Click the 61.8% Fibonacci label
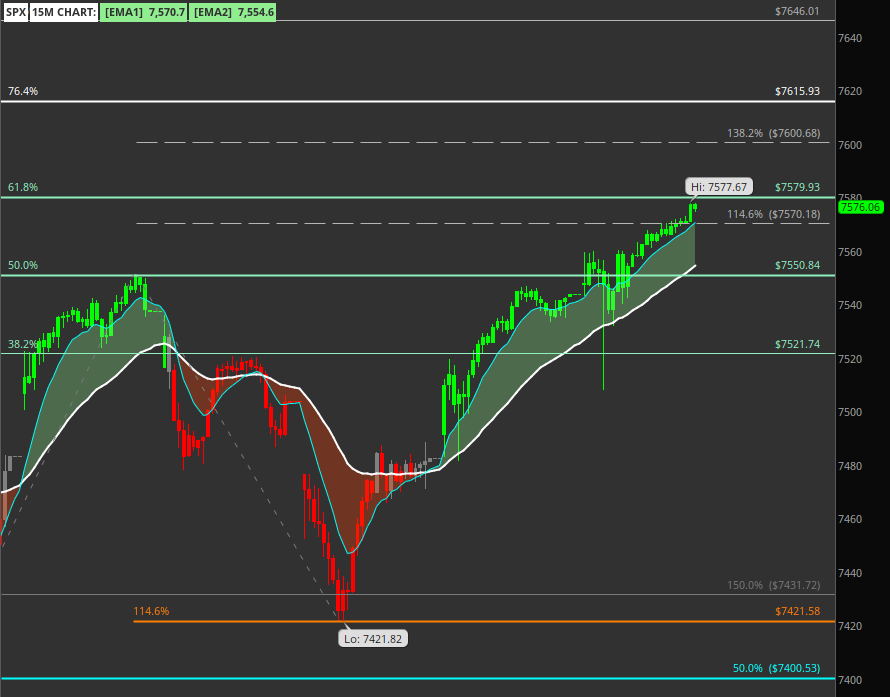 point(23,187)
